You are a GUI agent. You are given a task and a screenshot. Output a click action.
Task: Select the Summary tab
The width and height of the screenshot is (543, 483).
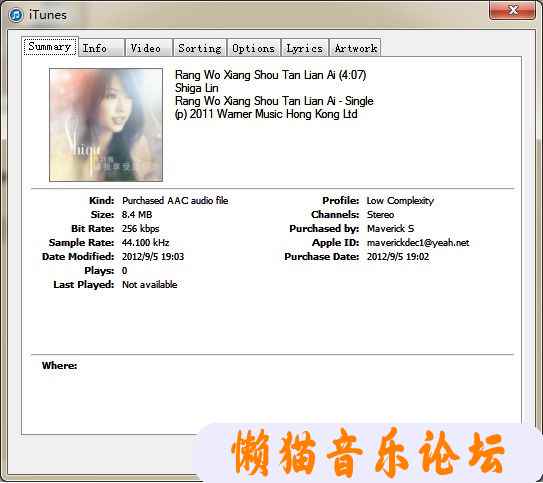point(50,46)
